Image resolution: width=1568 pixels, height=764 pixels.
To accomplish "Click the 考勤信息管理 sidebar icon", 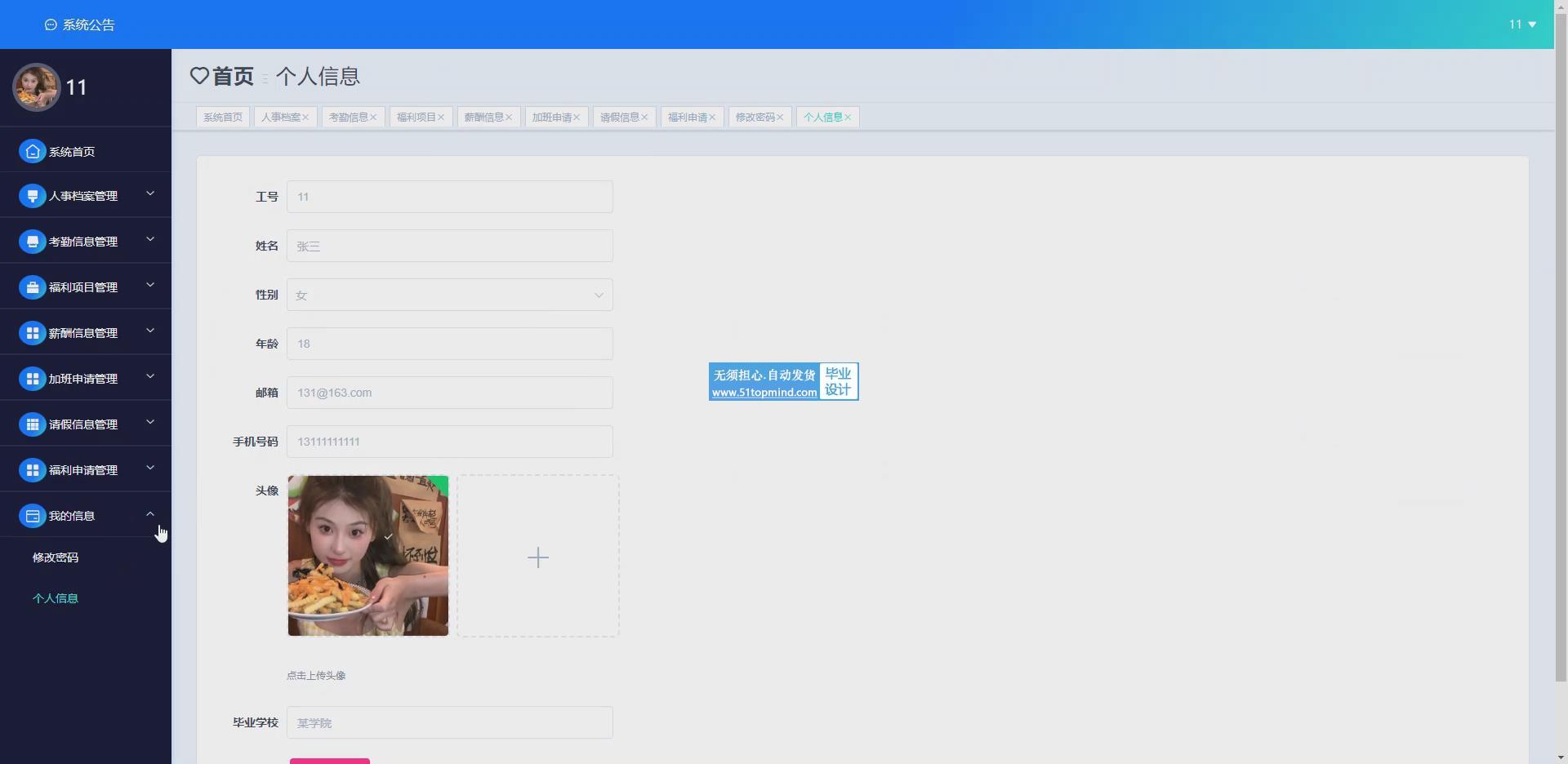I will click(33, 242).
